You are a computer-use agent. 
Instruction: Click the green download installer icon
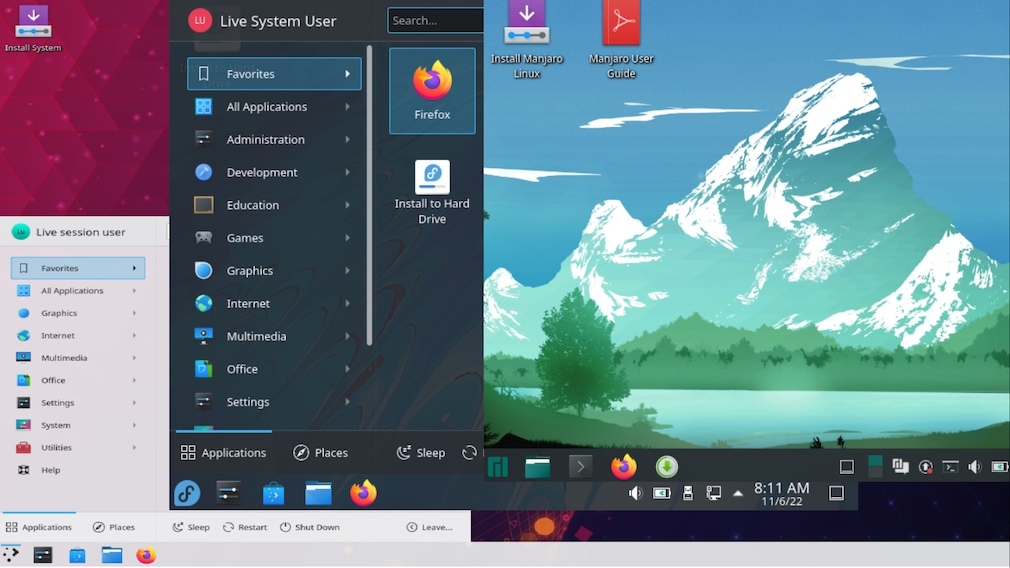click(x=667, y=466)
